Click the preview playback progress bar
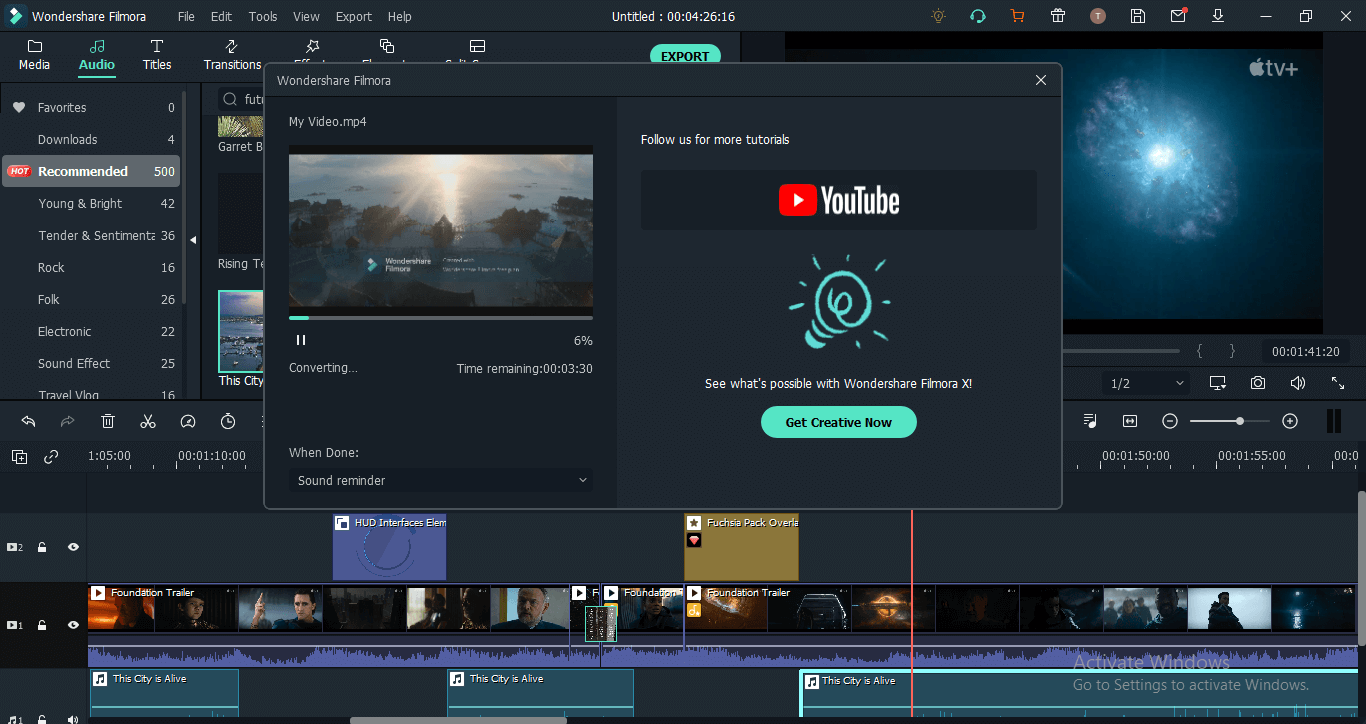Screen dimensions: 1366x724 click(1121, 351)
